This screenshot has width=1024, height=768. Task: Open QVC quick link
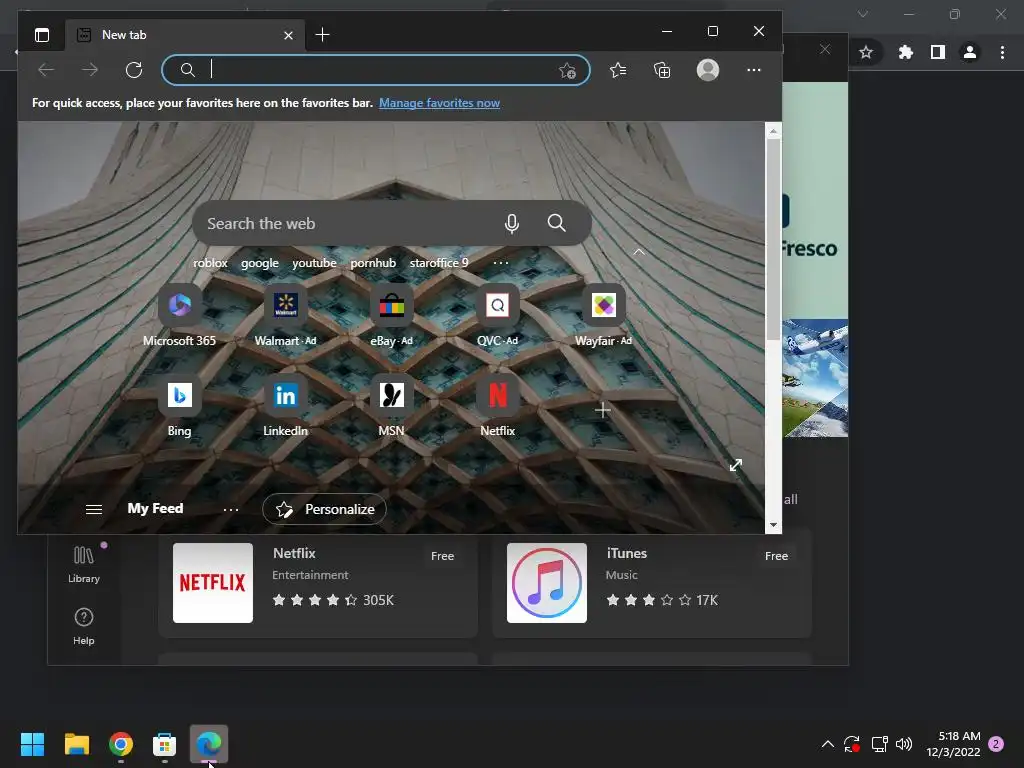[x=498, y=317]
